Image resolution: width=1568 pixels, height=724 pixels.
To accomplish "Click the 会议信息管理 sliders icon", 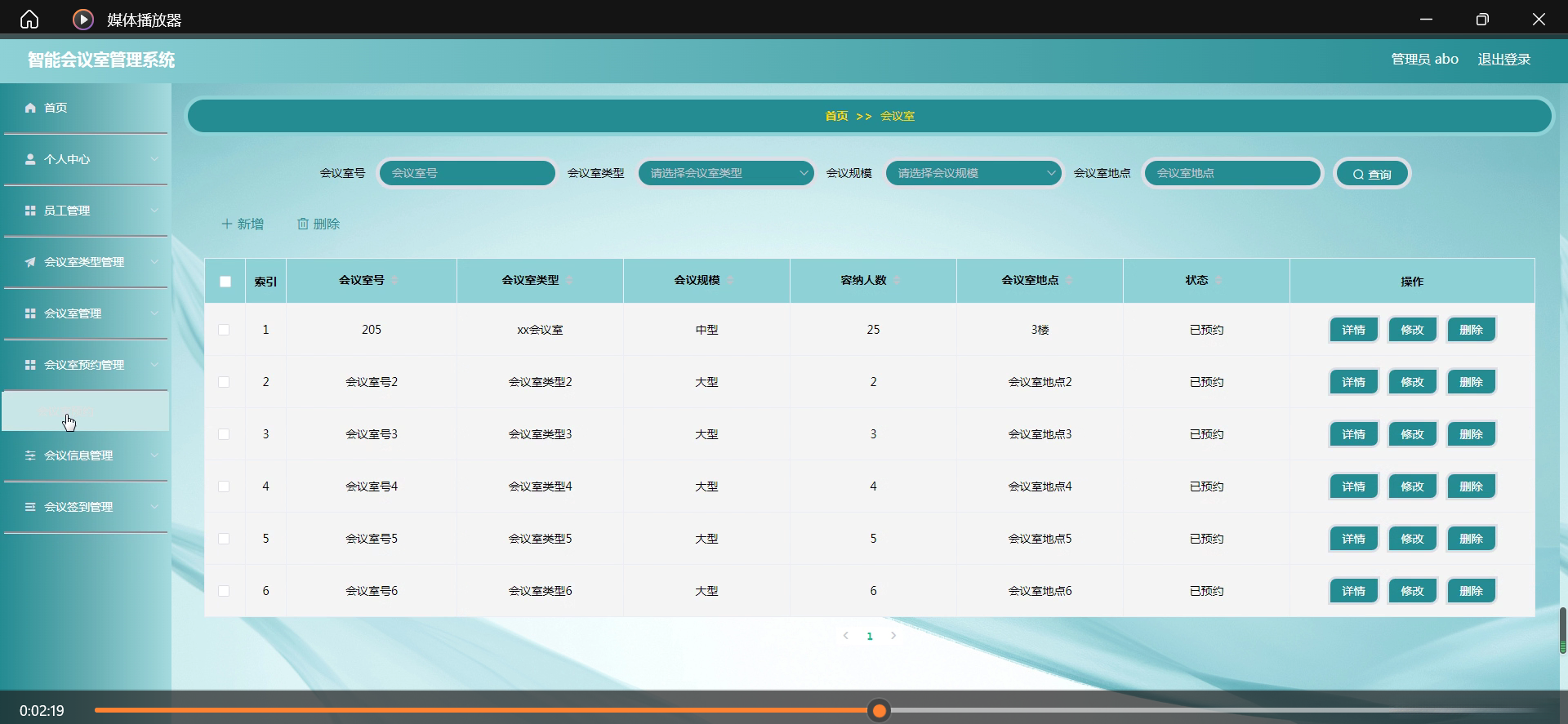I will coord(30,455).
